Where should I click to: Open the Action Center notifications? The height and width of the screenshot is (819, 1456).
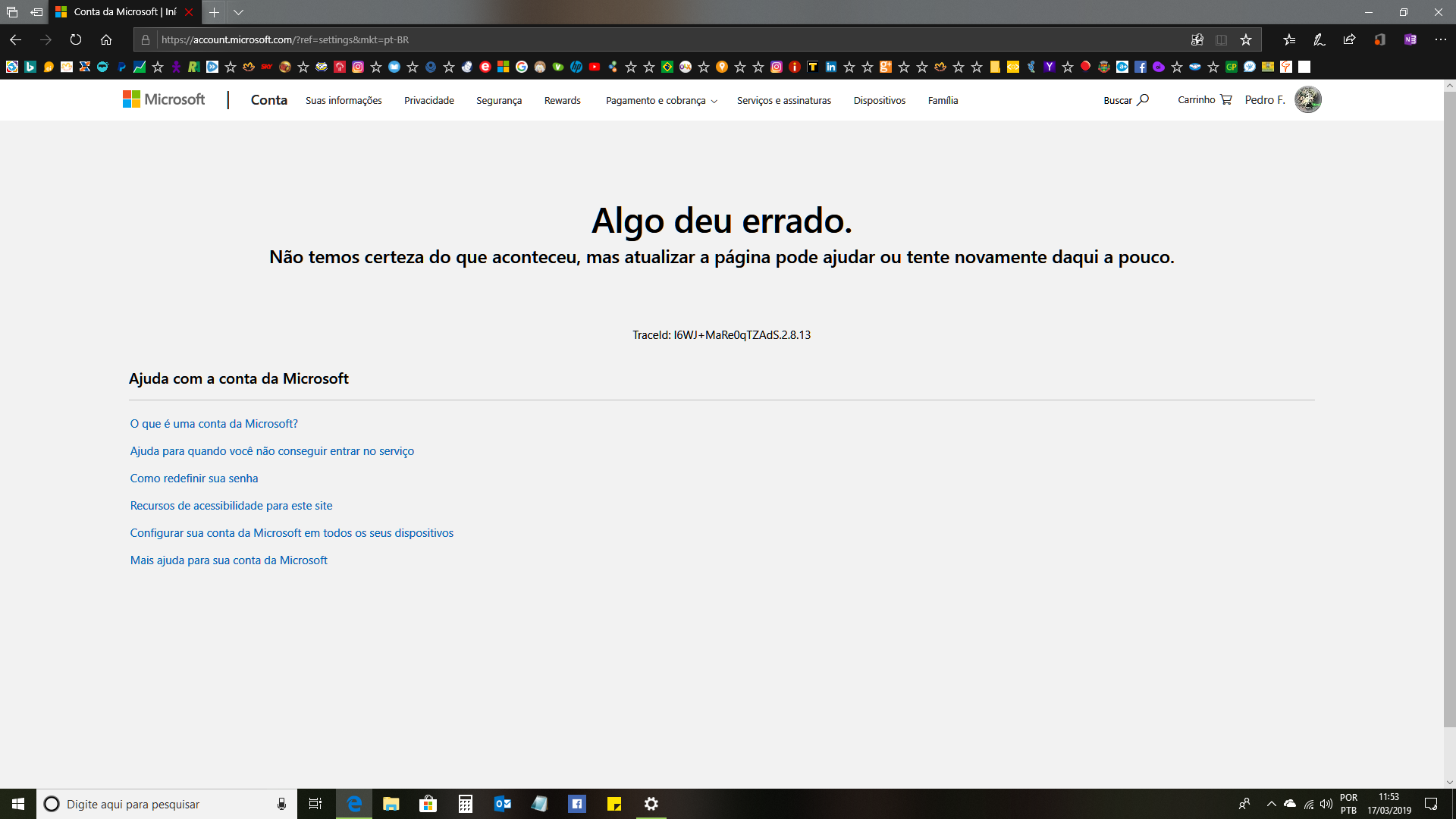(1431, 804)
